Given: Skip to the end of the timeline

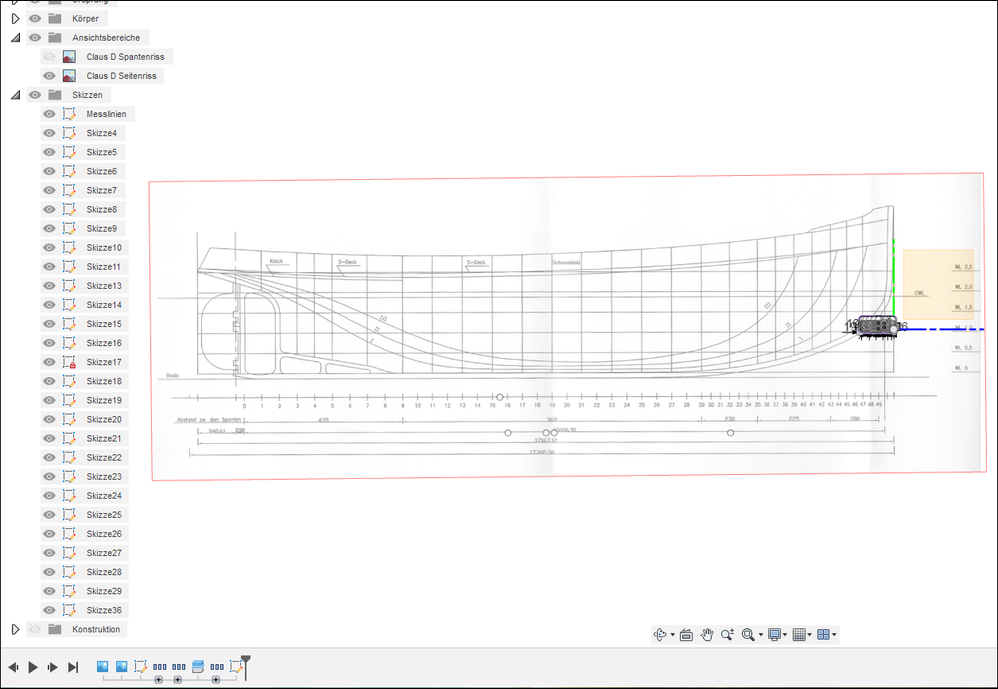Looking at the screenshot, I should pyautogui.click(x=73, y=667).
